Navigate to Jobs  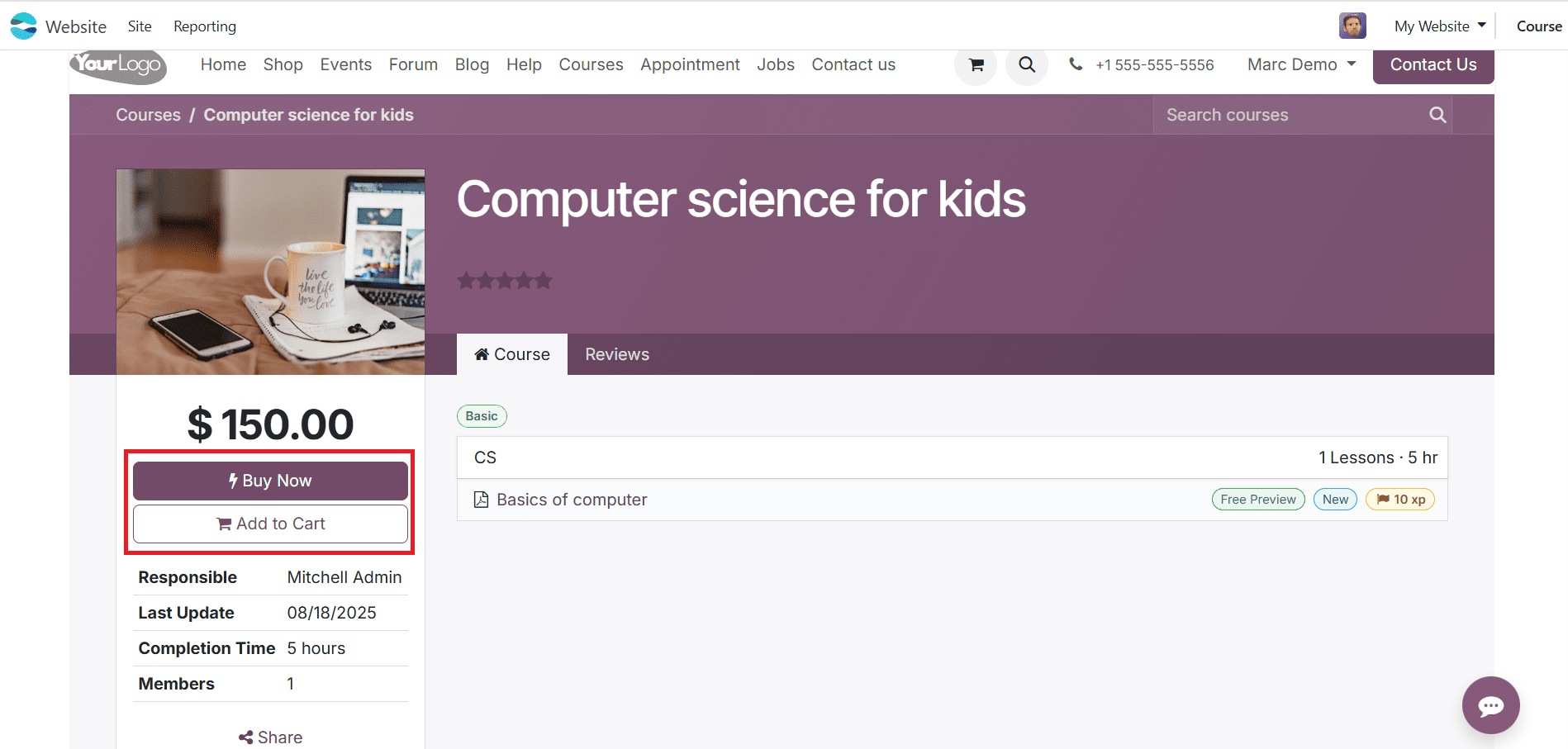[x=776, y=64]
